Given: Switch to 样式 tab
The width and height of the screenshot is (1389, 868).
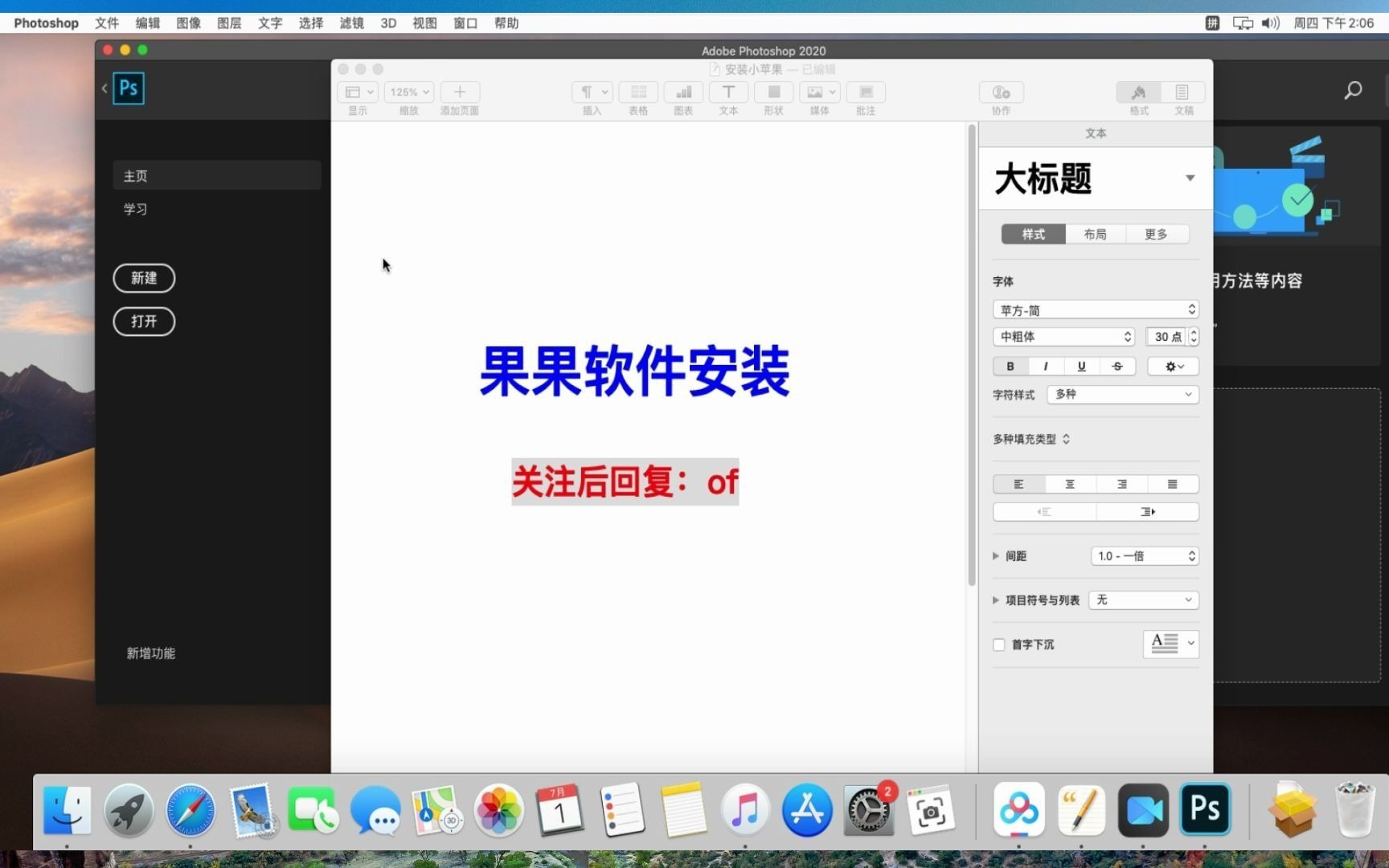Looking at the screenshot, I should coord(1034,234).
